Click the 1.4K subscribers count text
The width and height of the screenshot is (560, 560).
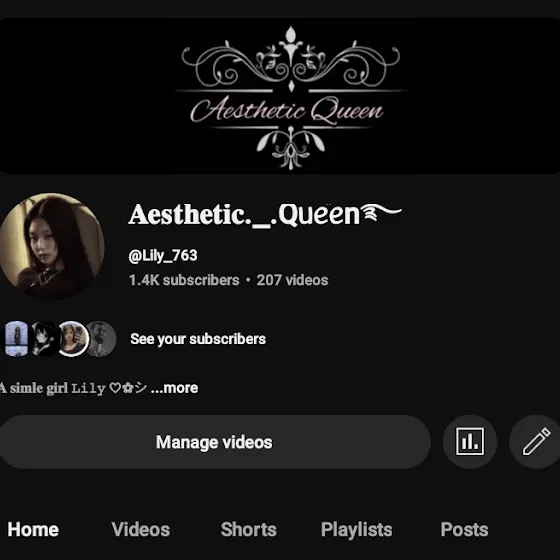184,280
